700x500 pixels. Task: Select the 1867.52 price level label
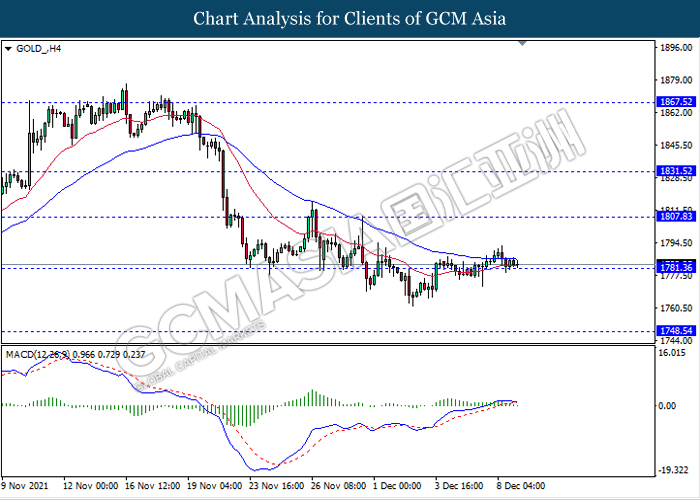(676, 102)
